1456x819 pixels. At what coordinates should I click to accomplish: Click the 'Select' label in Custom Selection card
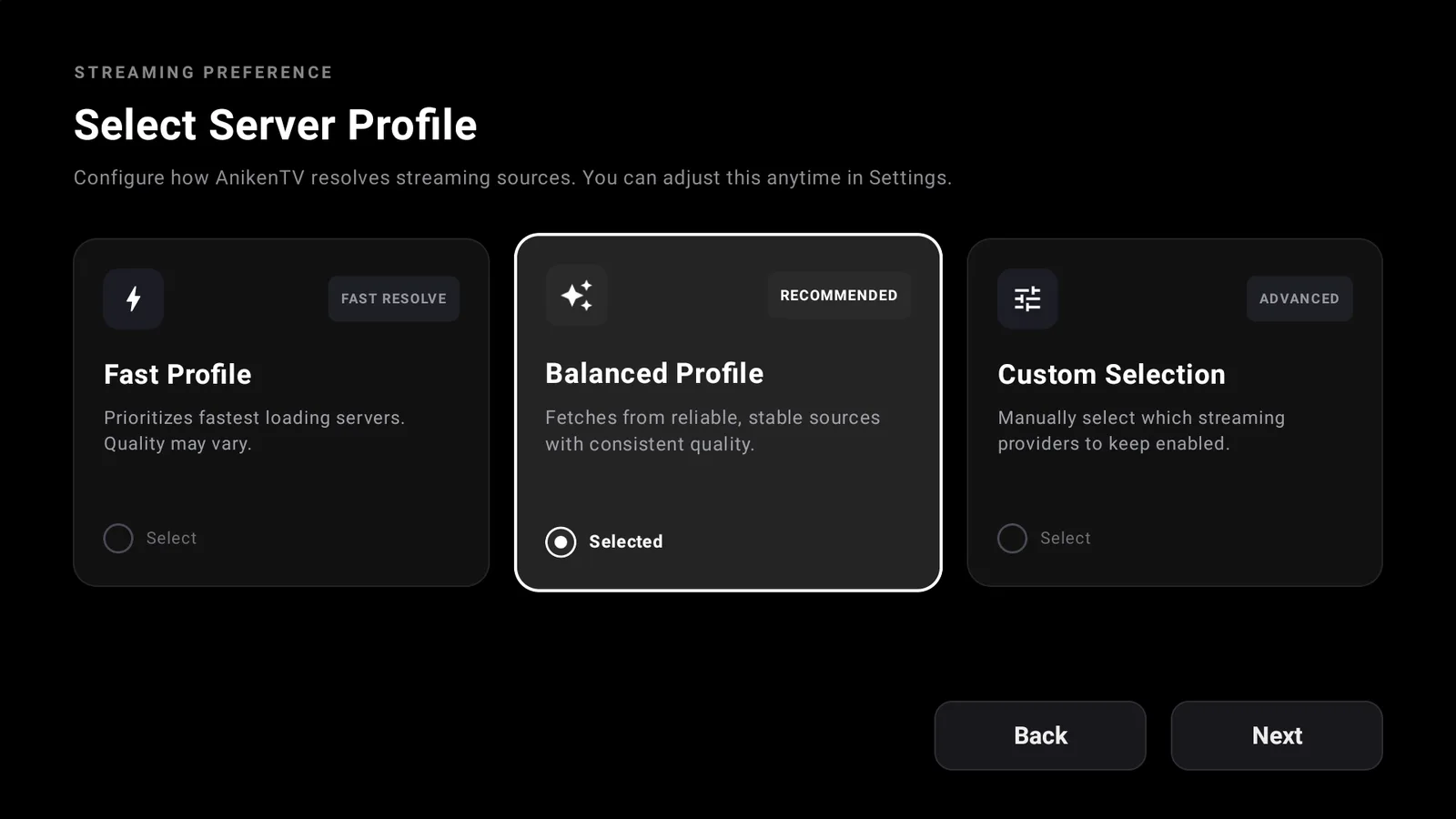pyautogui.click(x=1066, y=538)
